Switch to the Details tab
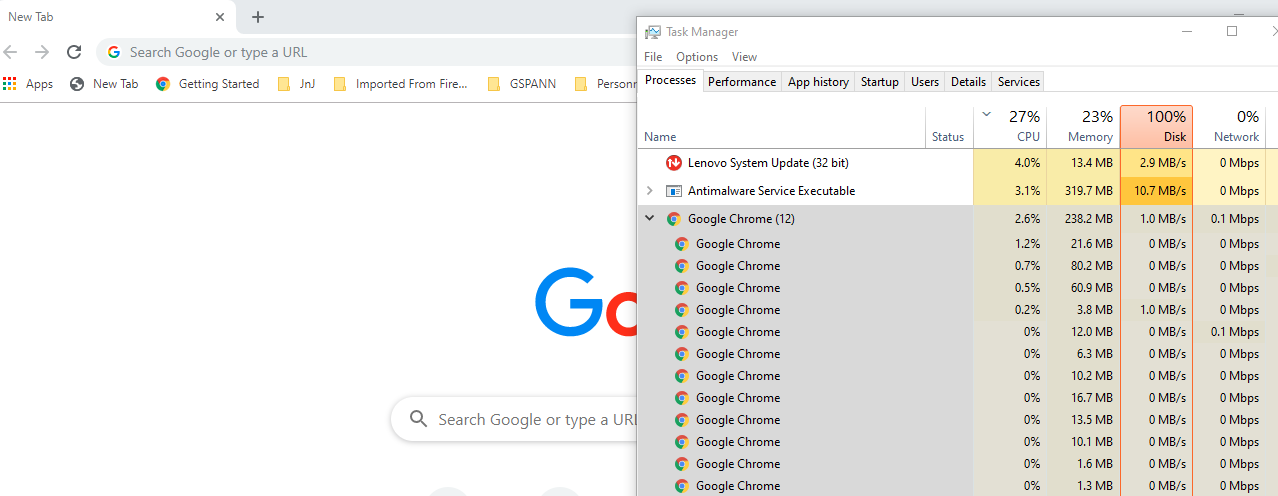 tap(968, 82)
